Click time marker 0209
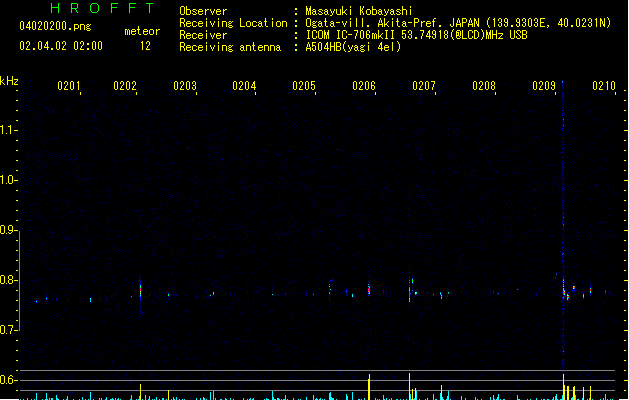 [x=544, y=86]
